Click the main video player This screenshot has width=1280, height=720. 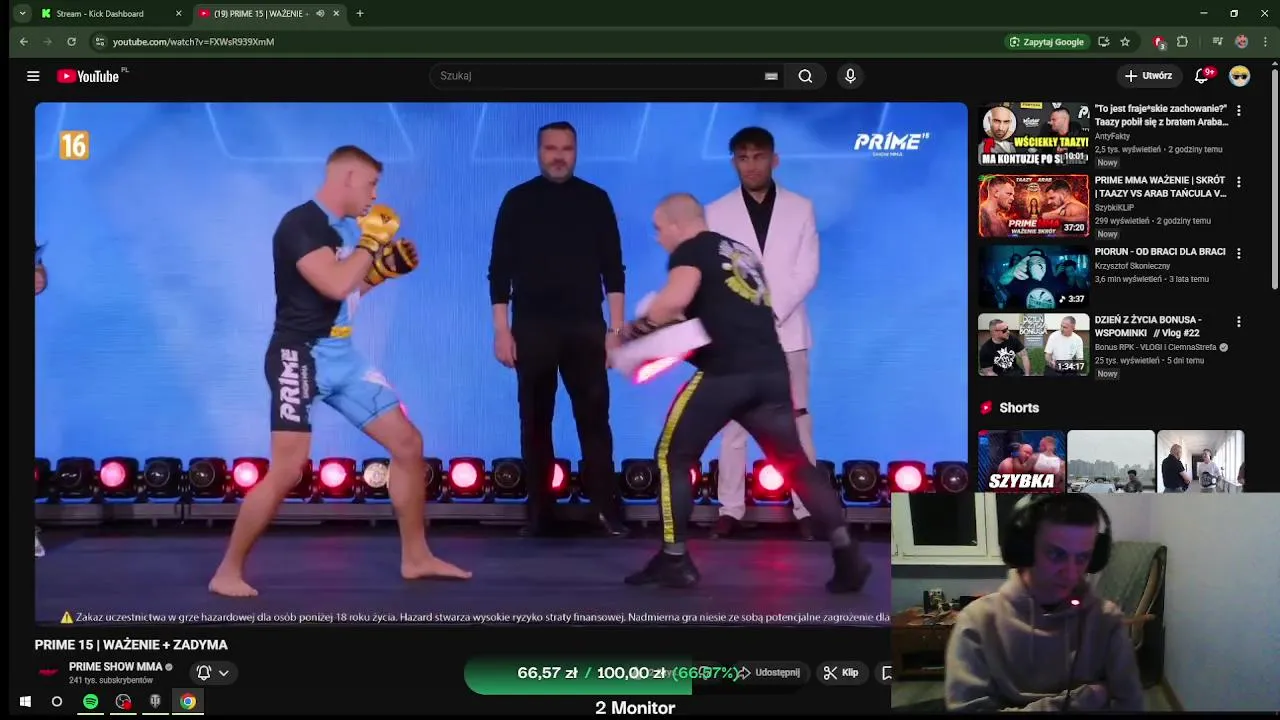(501, 363)
